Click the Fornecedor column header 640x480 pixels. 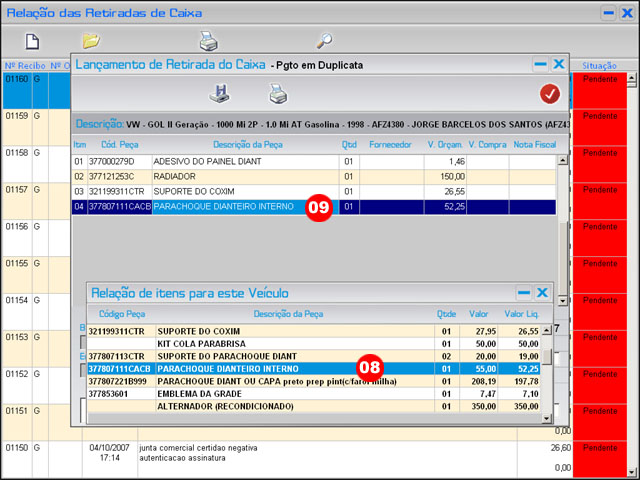tap(390, 144)
